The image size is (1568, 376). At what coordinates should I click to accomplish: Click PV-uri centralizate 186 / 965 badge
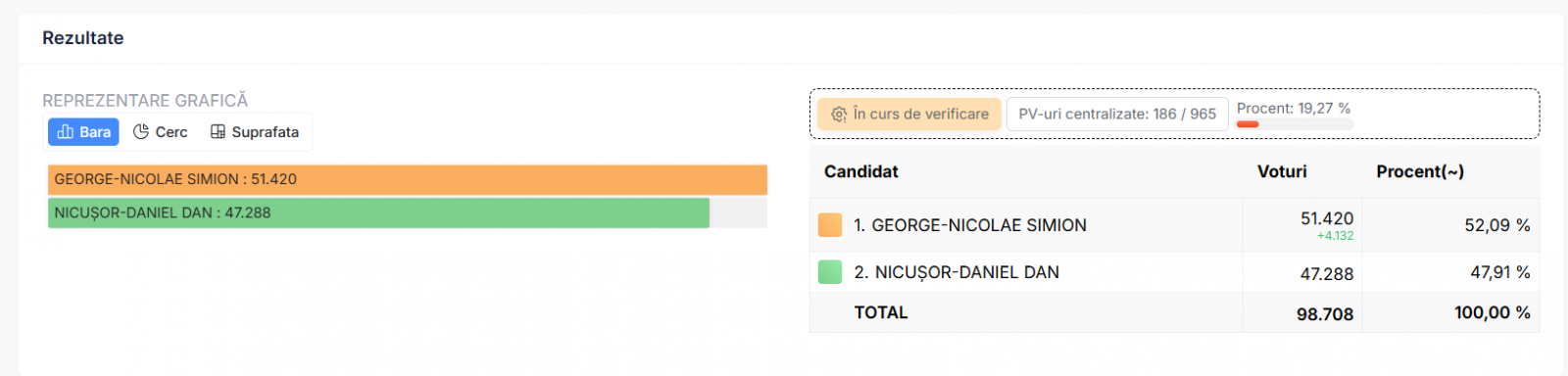pos(1117,115)
